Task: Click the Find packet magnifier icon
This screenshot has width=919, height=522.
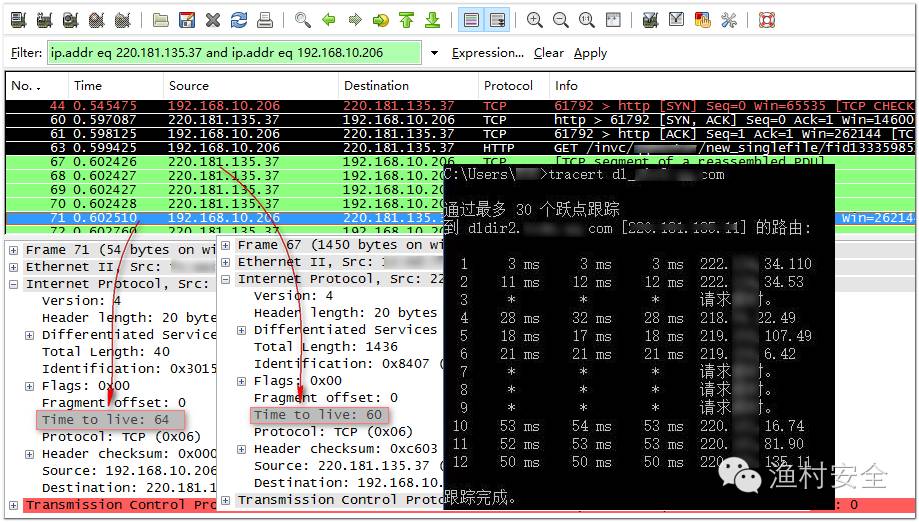Action: coord(303,20)
